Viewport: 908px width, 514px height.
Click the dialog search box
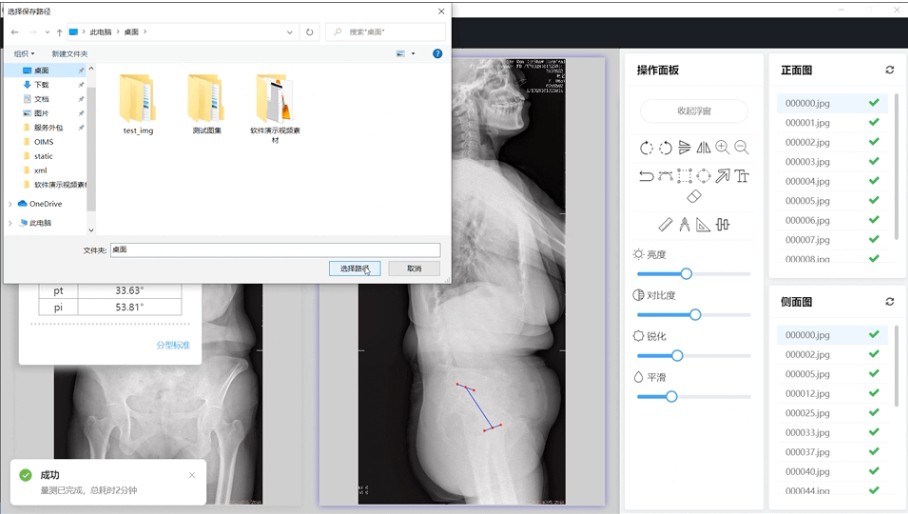386,32
